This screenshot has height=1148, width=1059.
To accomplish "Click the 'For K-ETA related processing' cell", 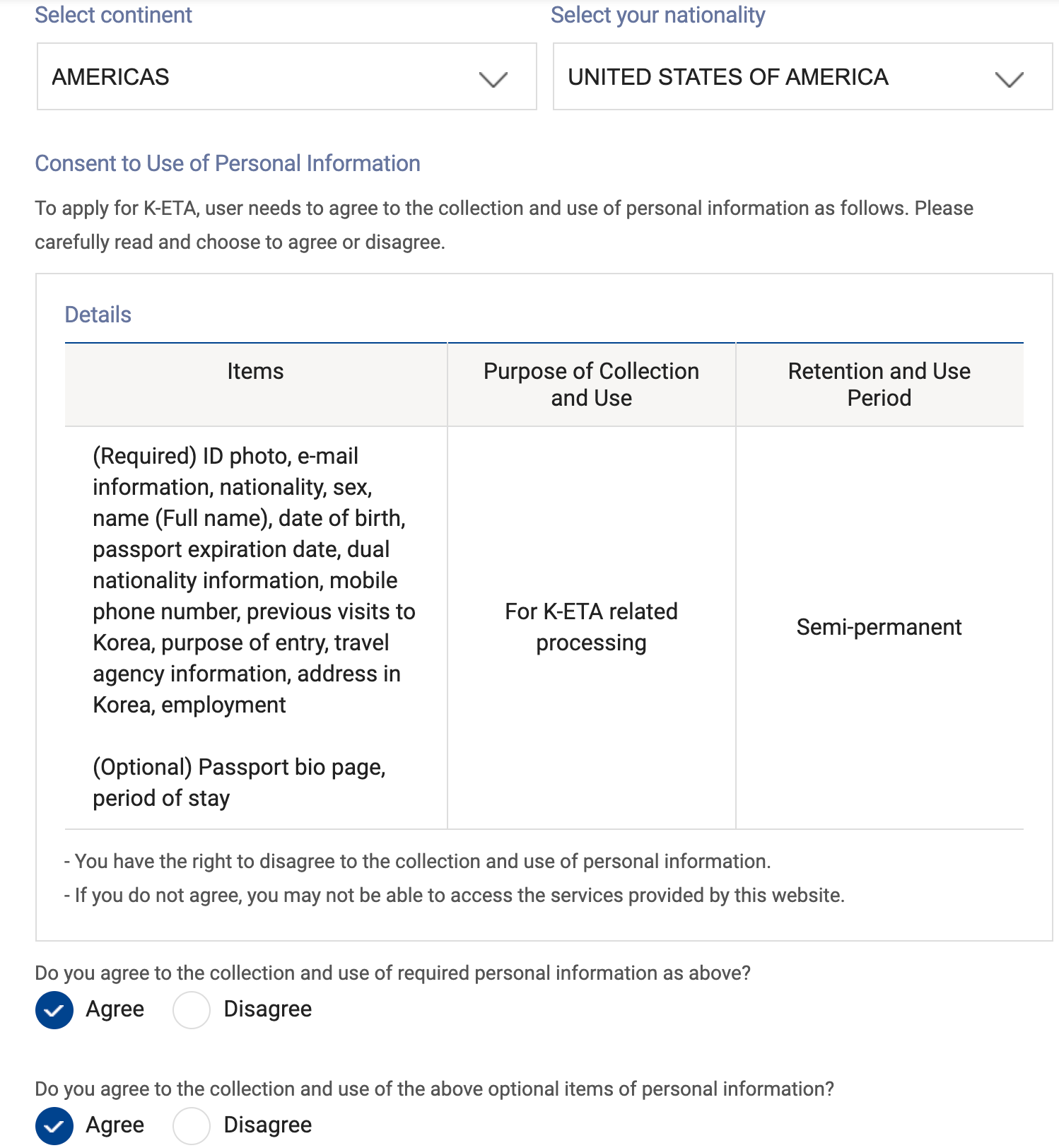I will (x=591, y=627).
